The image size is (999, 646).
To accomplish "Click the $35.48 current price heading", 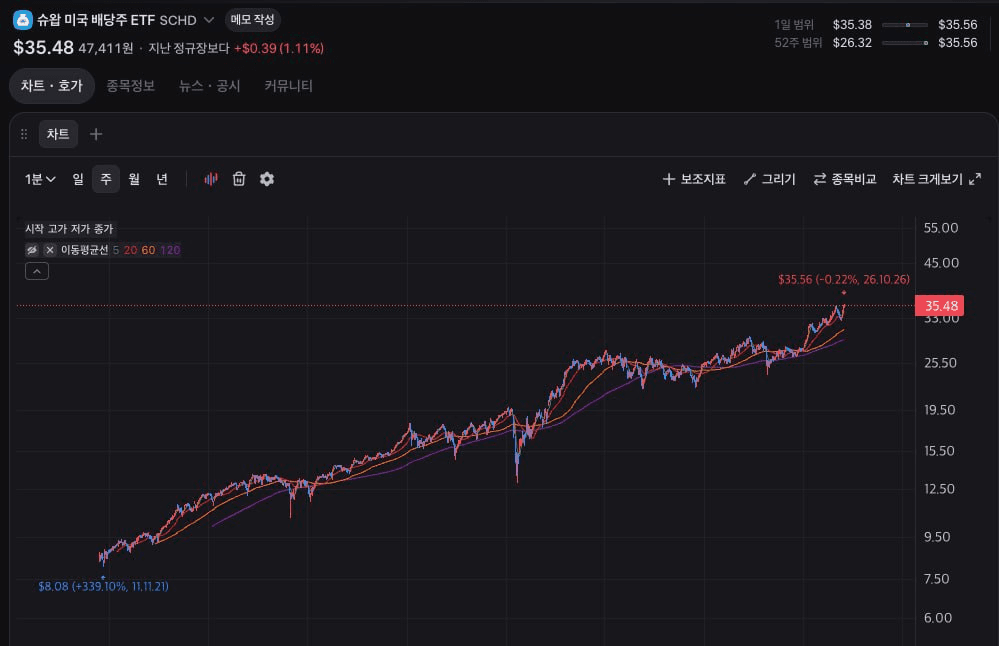I will click(43, 48).
